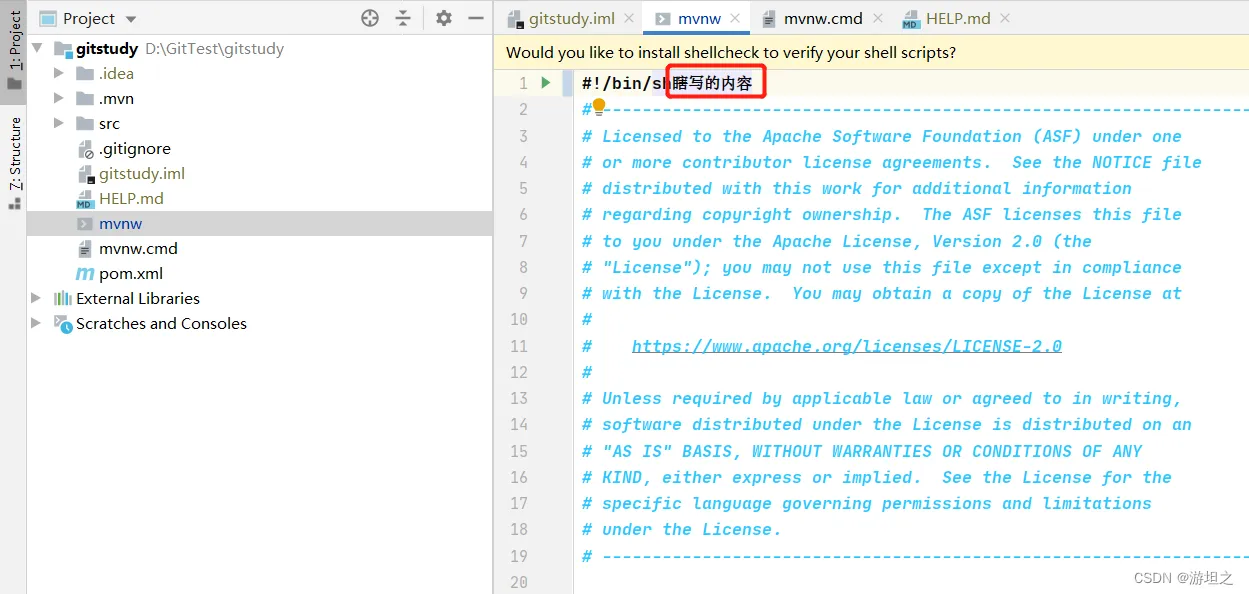Select the 1: Project tool window tab

point(14,51)
